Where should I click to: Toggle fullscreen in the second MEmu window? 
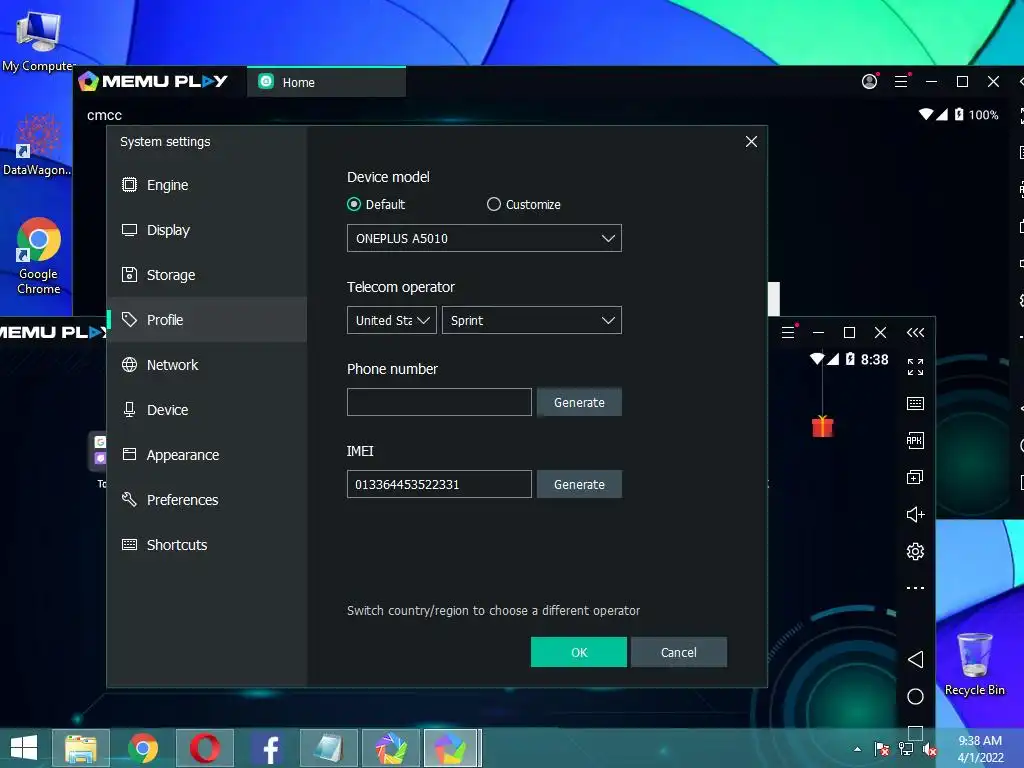(916, 367)
